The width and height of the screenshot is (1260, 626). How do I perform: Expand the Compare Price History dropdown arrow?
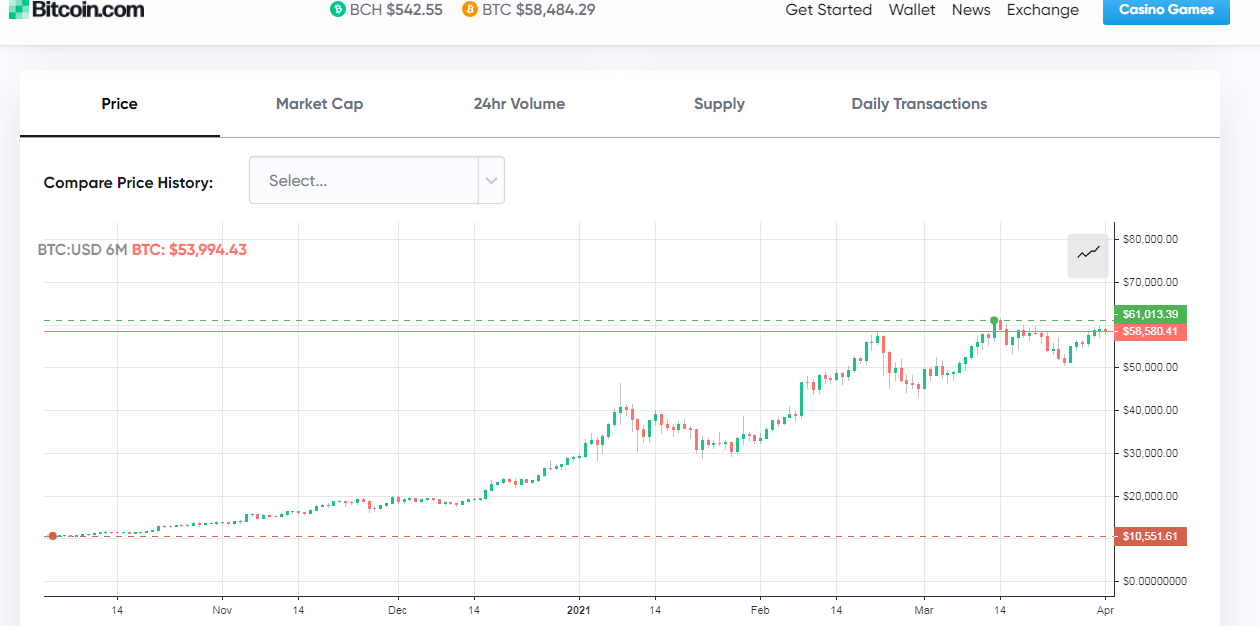click(x=491, y=181)
